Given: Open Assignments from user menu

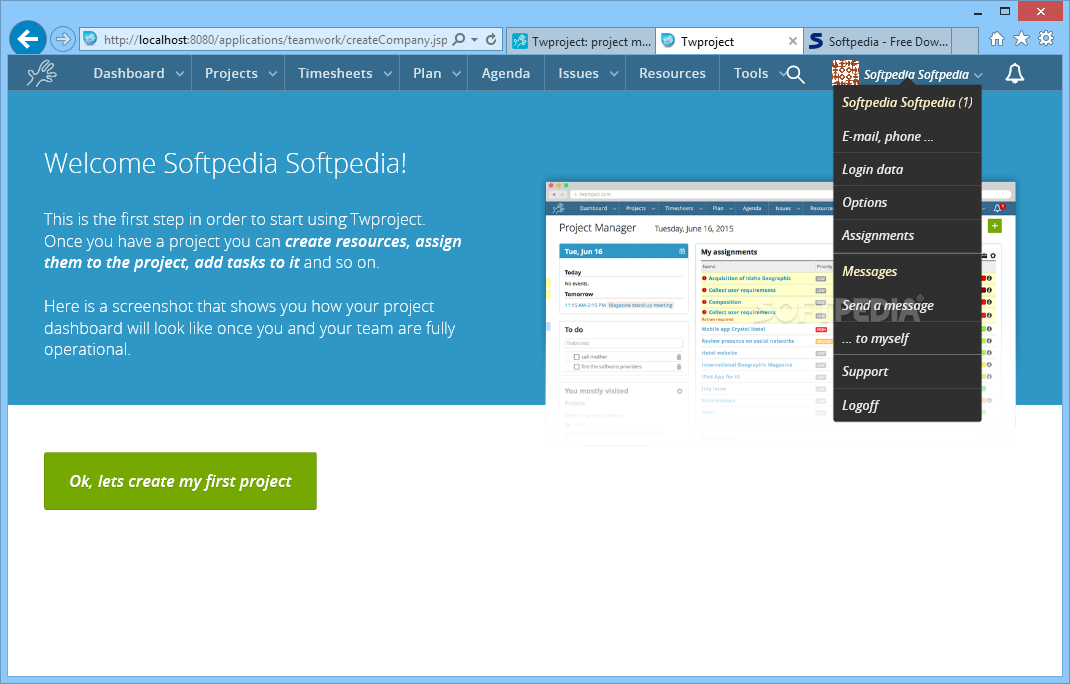Looking at the screenshot, I should click(x=907, y=236).
